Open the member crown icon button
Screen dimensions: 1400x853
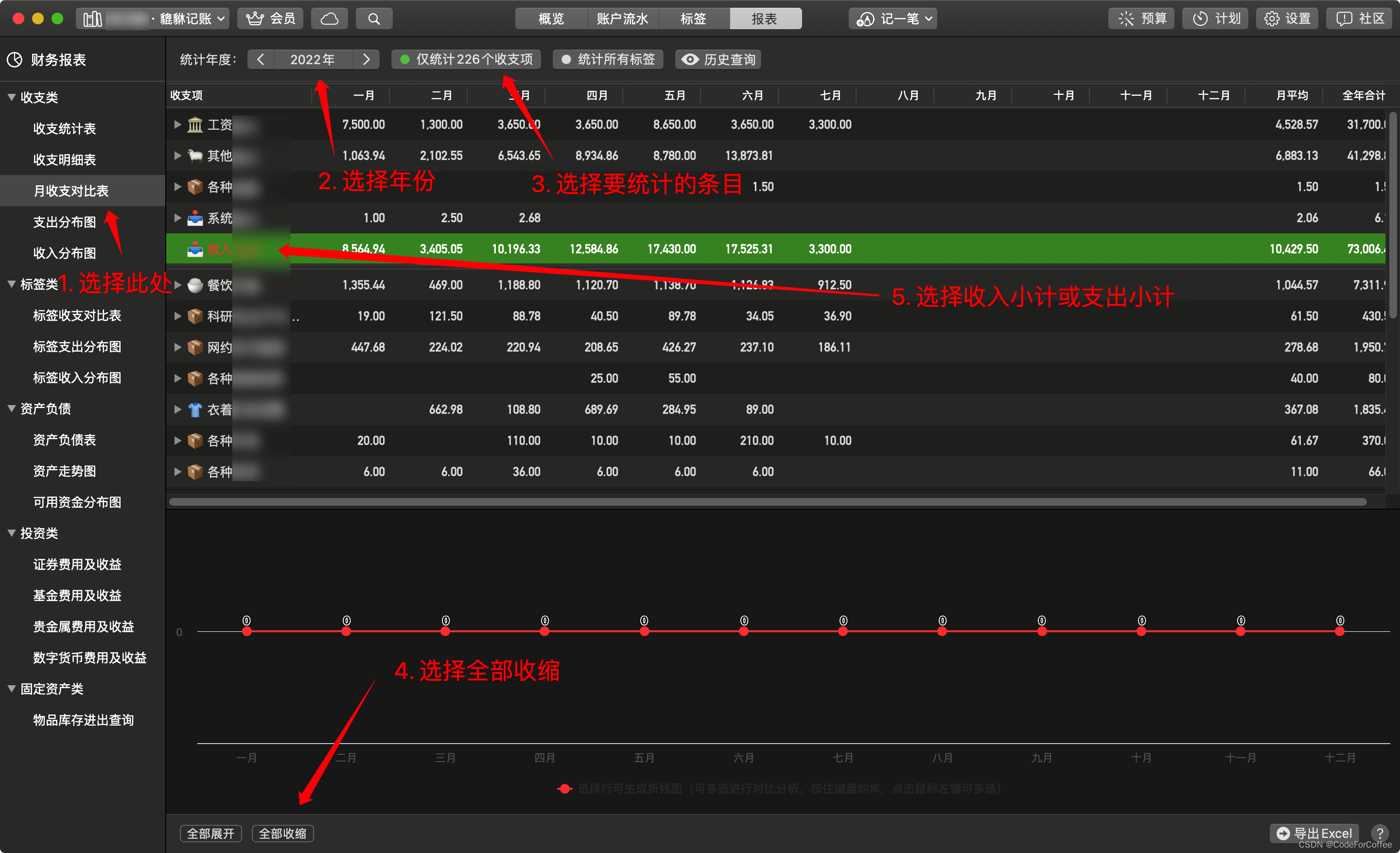tap(270, 19)
